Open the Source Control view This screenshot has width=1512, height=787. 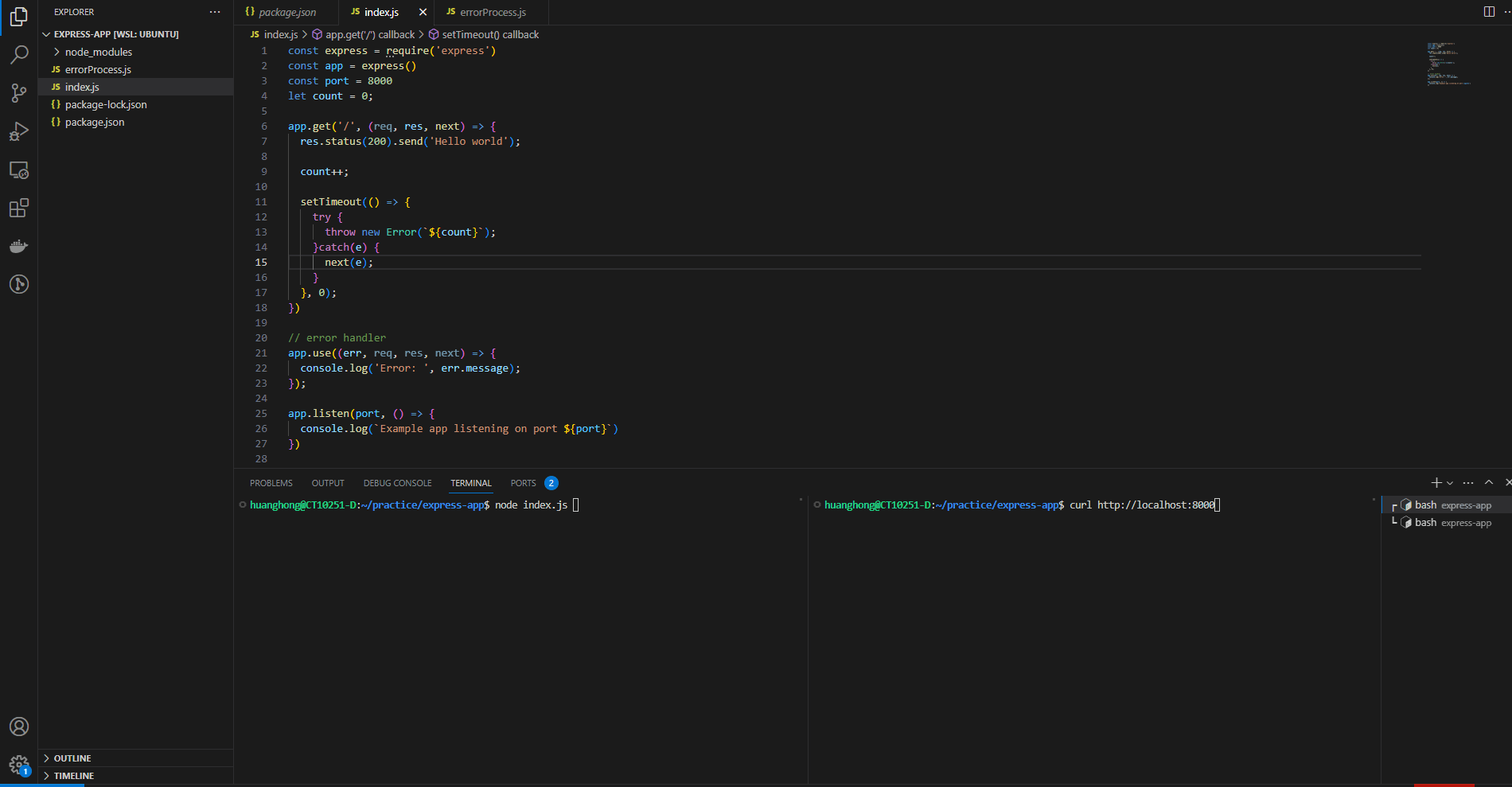tap(19, 93)
